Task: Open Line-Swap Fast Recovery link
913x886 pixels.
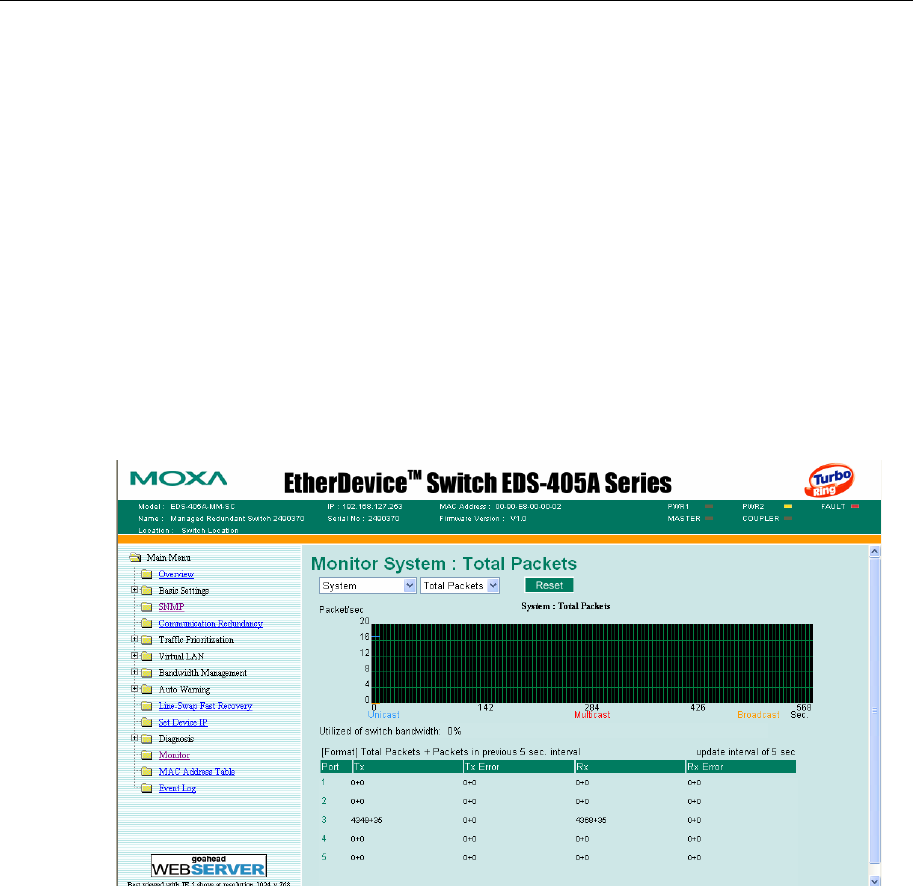Action: coord(206,706)
